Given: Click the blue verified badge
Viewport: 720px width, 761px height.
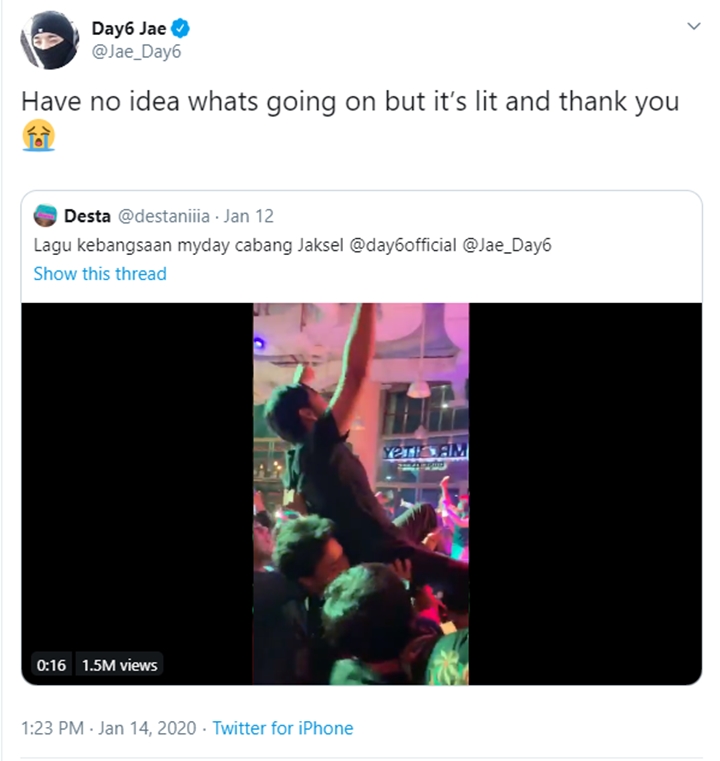Looking at the screenshot, I should point(182,29).
